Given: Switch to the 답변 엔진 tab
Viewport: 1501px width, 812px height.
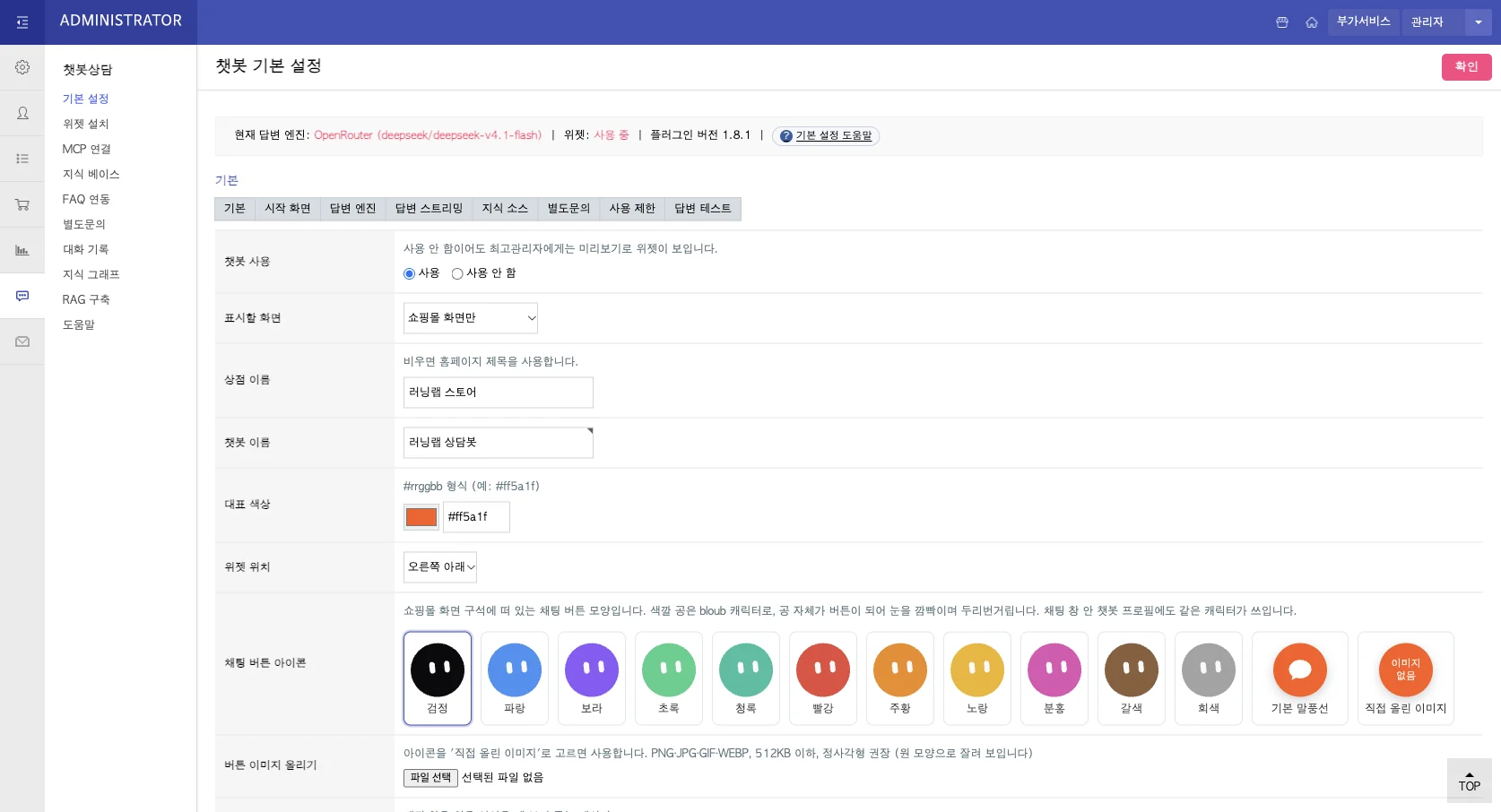Looking at the screenshot, I should tap(353, 209).
